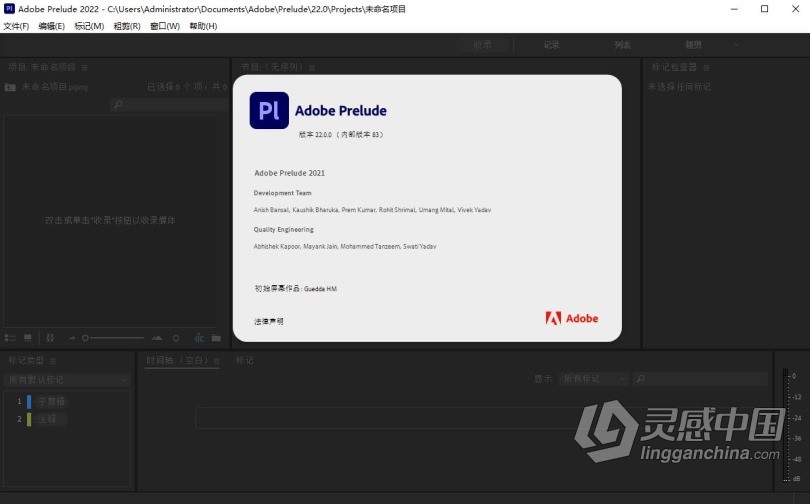Open the 所有标记 display dropdown
The image size is (810, 504).
click(594, 379)
